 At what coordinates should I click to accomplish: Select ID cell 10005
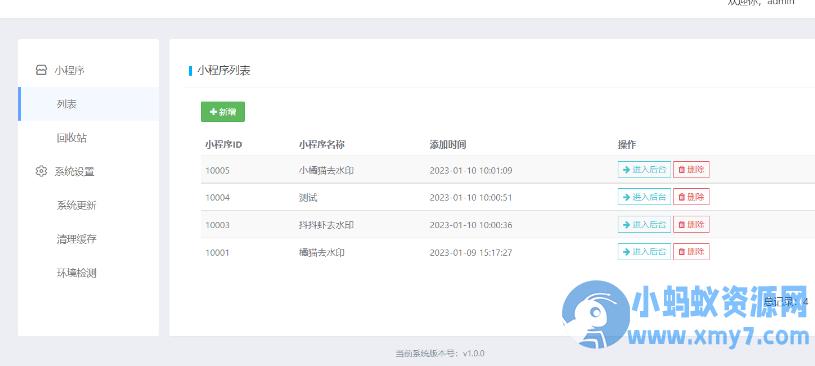tap(217, 170)
